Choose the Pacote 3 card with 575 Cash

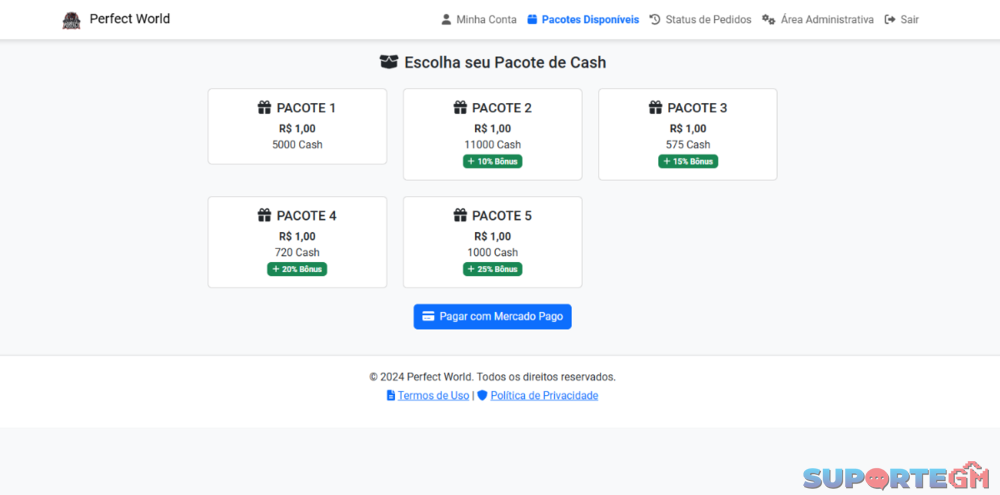pyautogui.click(x=687, y=134)
